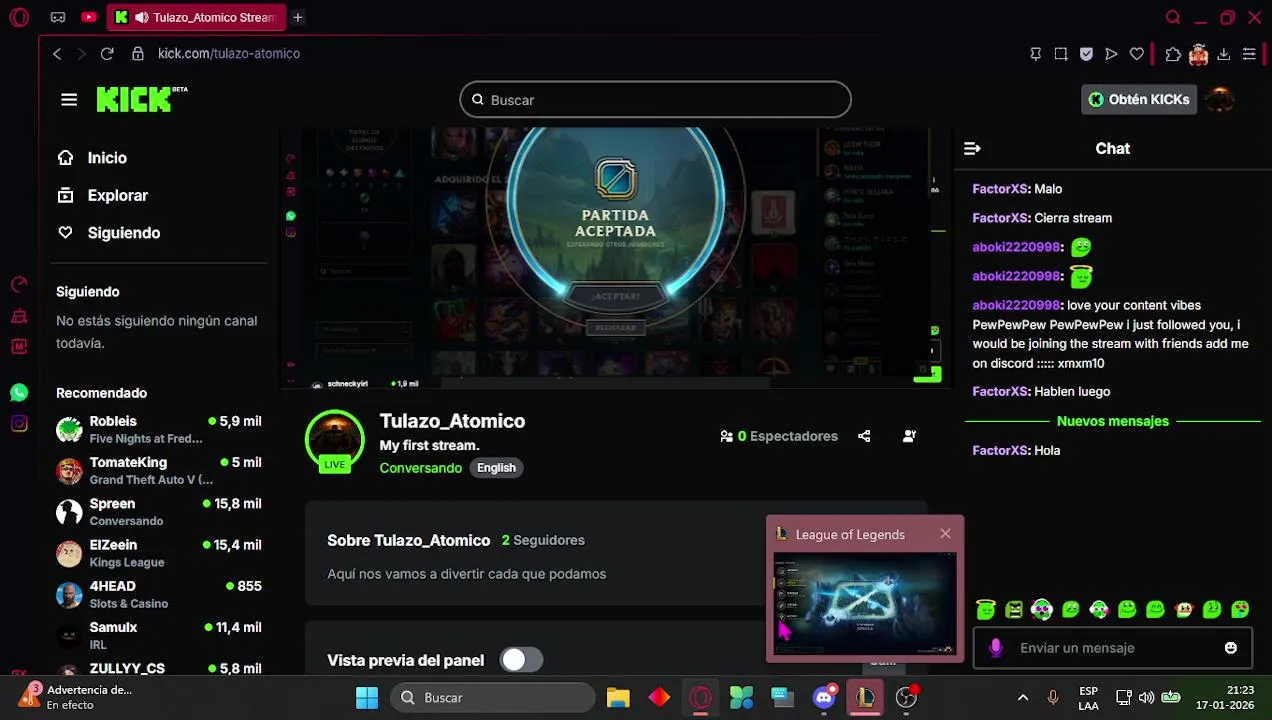Search tabs with the magnifier icon
This screenshot has width=1272, height=720.
tap(1173, 17)
